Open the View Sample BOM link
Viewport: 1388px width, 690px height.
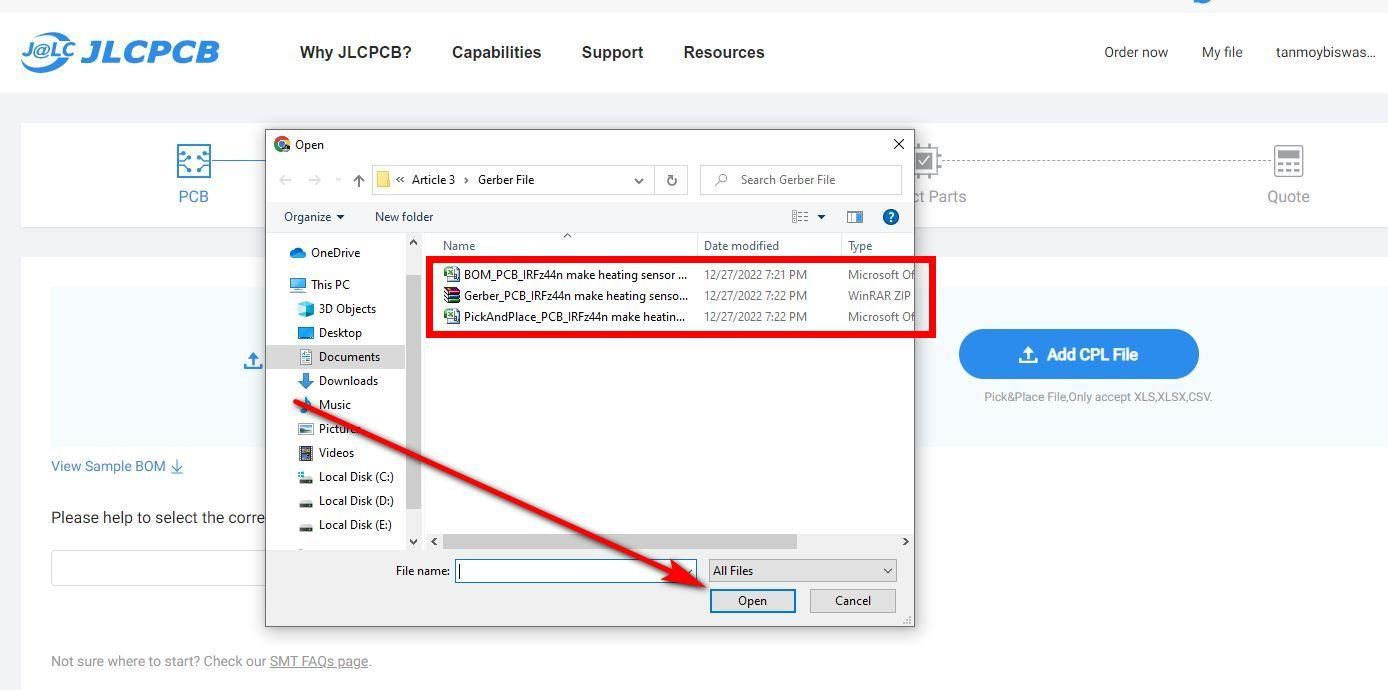tap(117, 466)
